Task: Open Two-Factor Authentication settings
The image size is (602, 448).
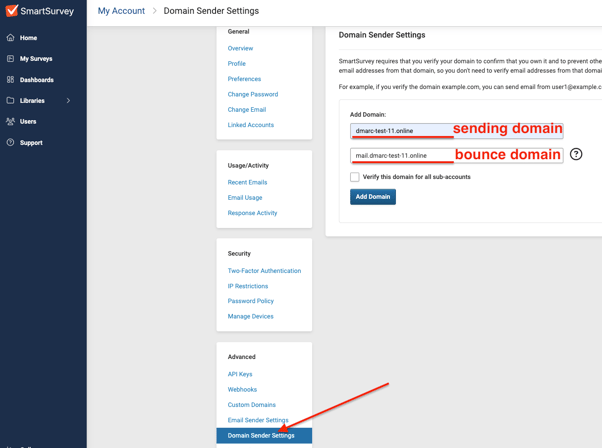Action: pos(264,271)
